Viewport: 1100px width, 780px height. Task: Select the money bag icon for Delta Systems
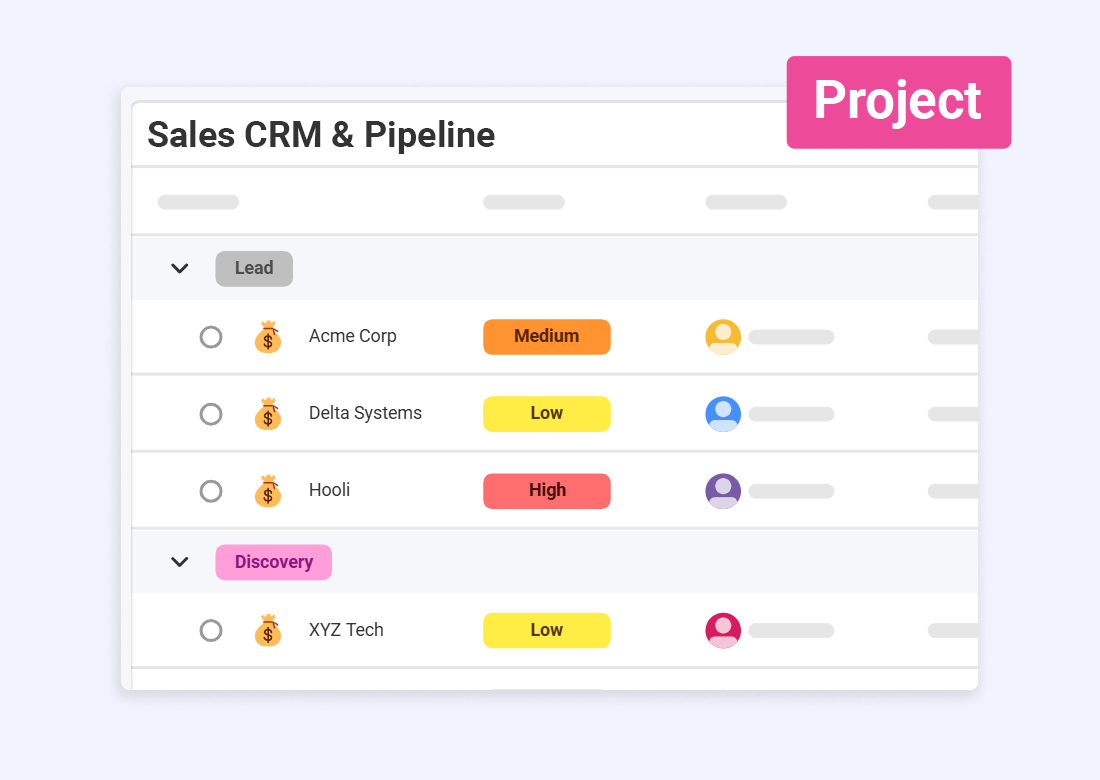pyautogui.click(x=268, y=414)
